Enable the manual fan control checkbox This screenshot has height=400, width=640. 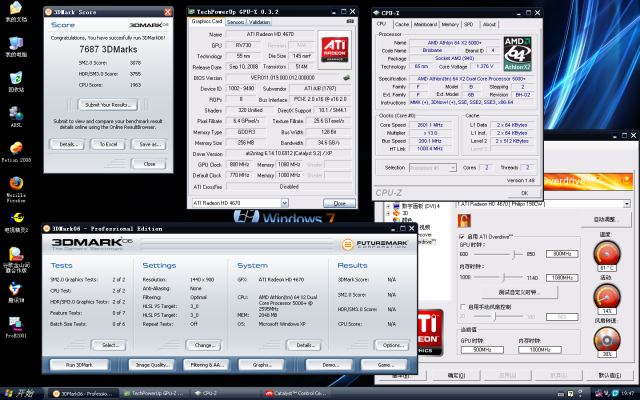tap(462, 306)
